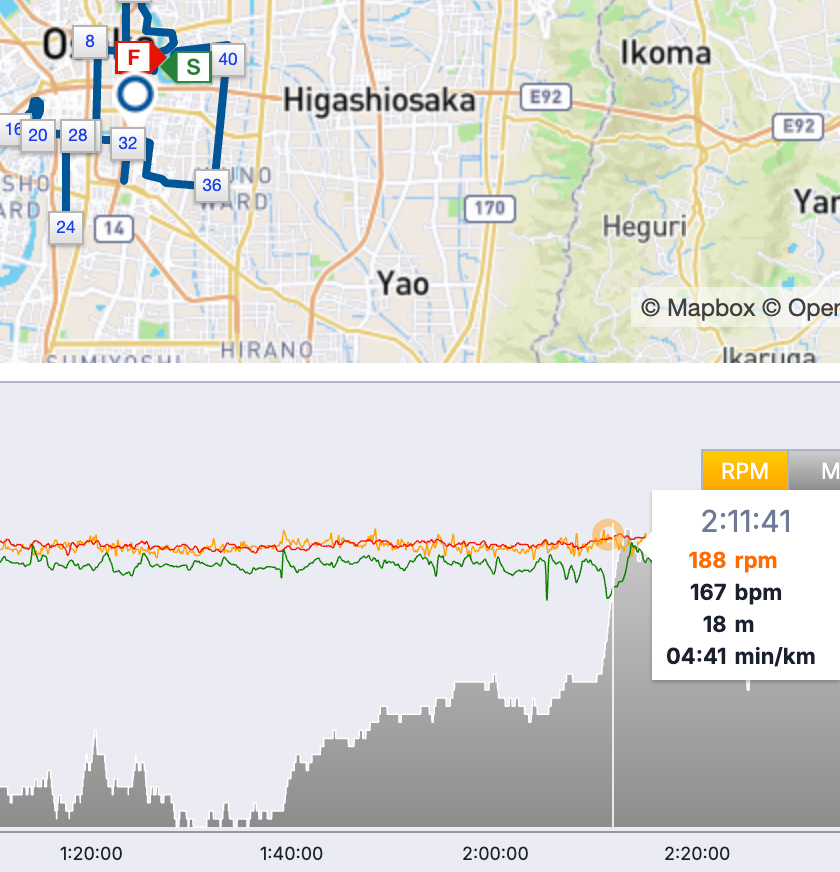Click the red F finish flag marker
The image size is (840, 872).
pyautogui.click(x=133, y=58)
